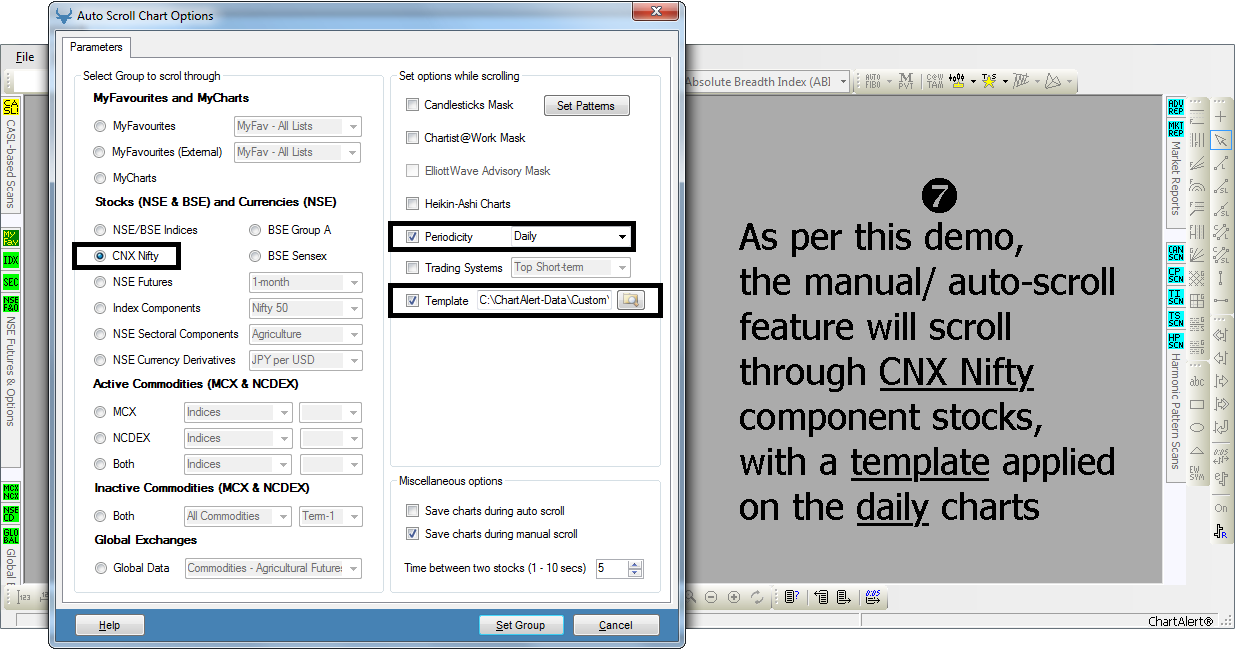Select the triangle drawing tool
This screenshot has width=1235, height=650.
pos(1197,451)
